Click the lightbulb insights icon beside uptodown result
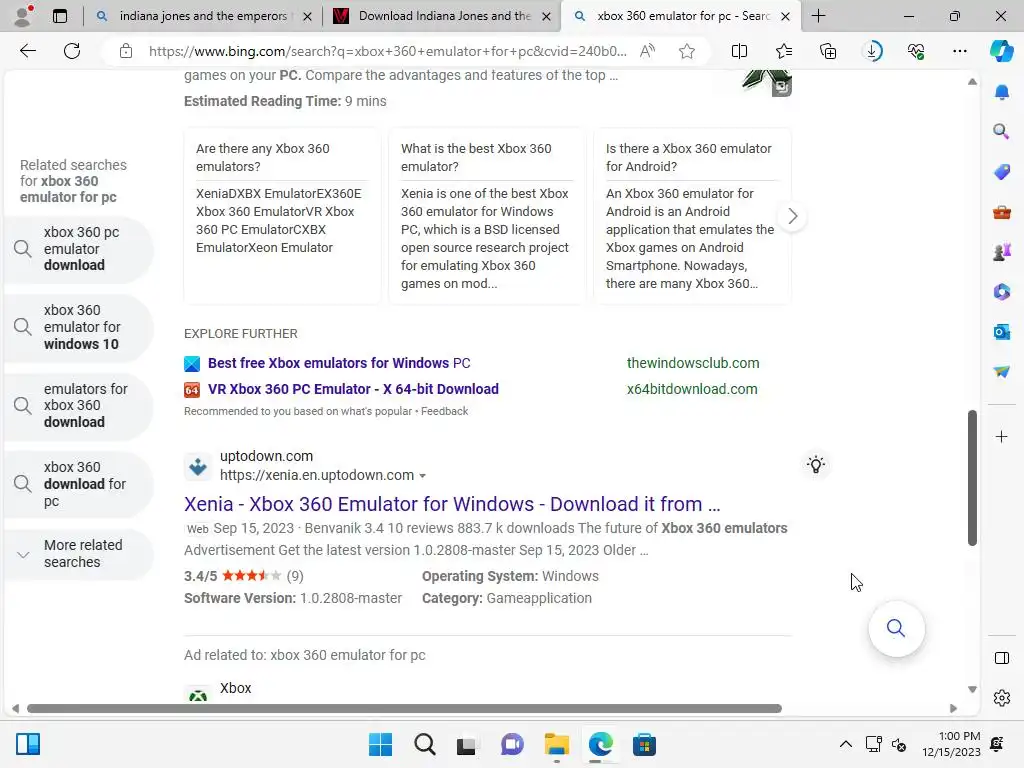Viewport: 1024px width, 768px height. (816, 464)
